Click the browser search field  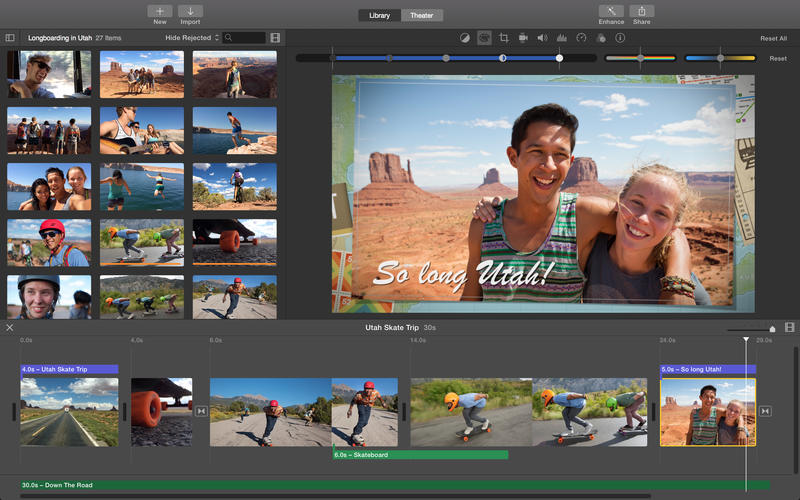pos(248,38)
